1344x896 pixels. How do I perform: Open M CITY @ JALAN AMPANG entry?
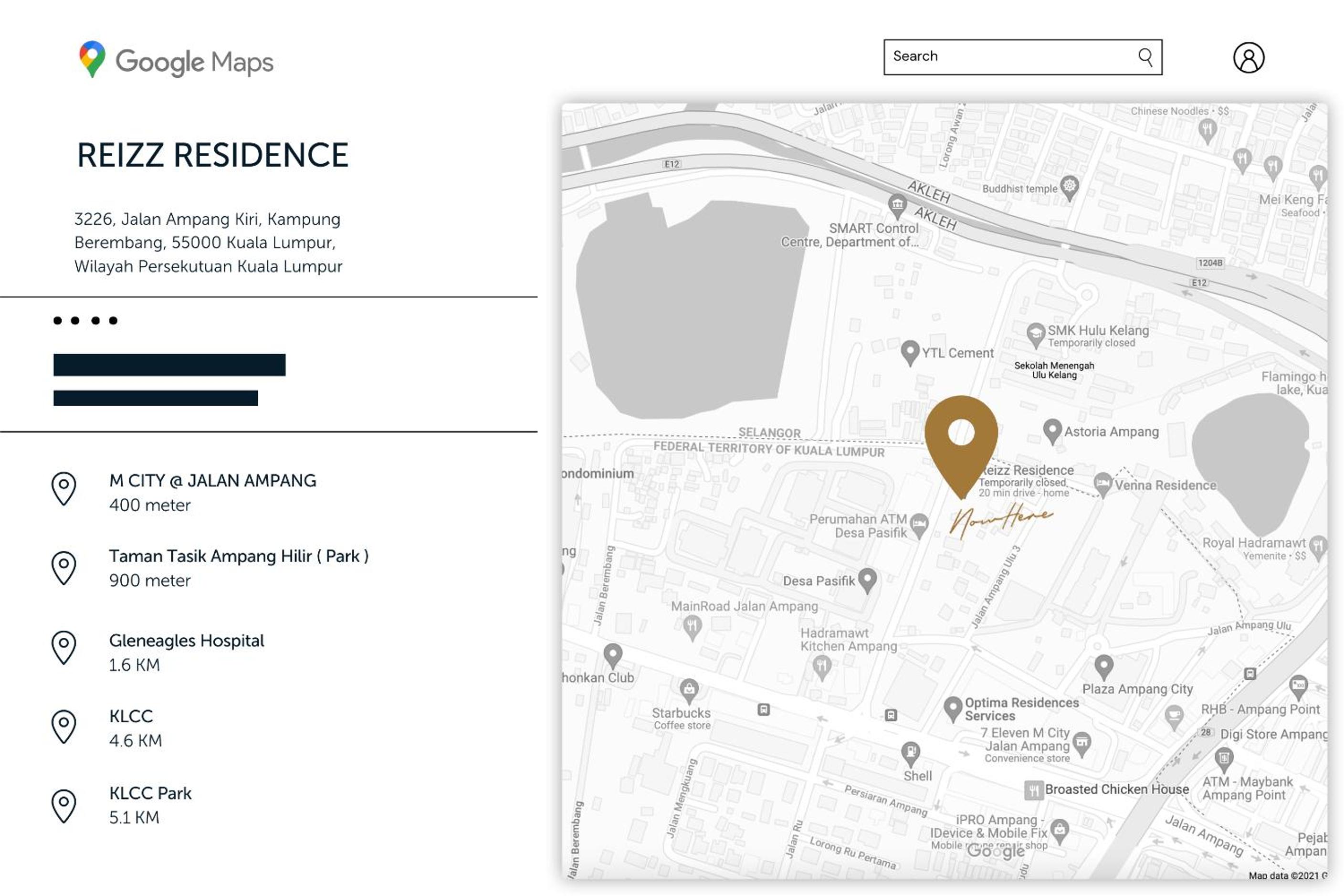point(212,493)
